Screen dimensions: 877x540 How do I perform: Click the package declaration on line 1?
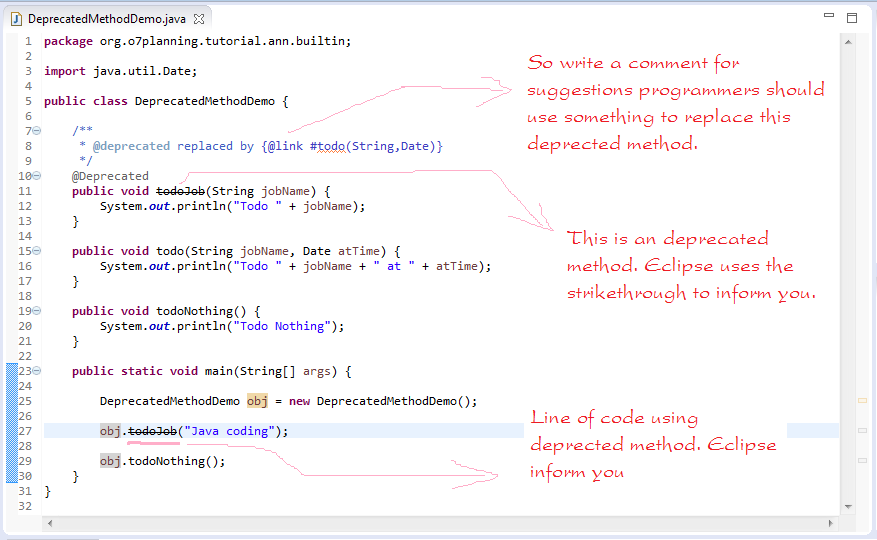point(197,41)
